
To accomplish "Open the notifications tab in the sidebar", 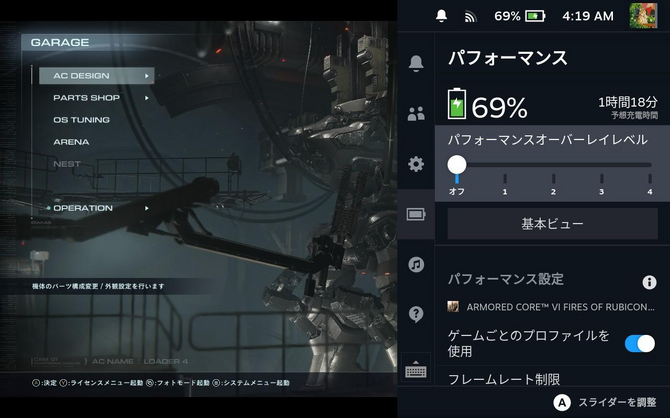I will coord(416,64).
